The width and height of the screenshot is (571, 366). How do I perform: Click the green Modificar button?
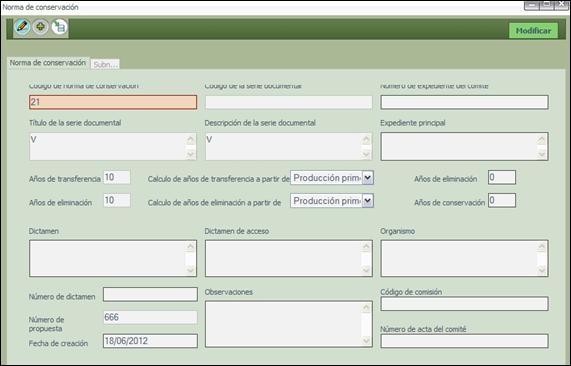[533, 31]
